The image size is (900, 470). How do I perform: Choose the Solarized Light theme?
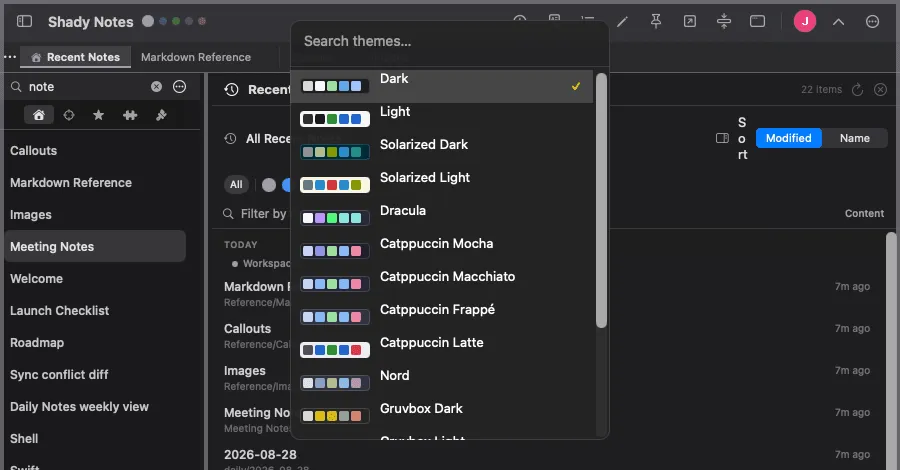click(x=442, y=185)
